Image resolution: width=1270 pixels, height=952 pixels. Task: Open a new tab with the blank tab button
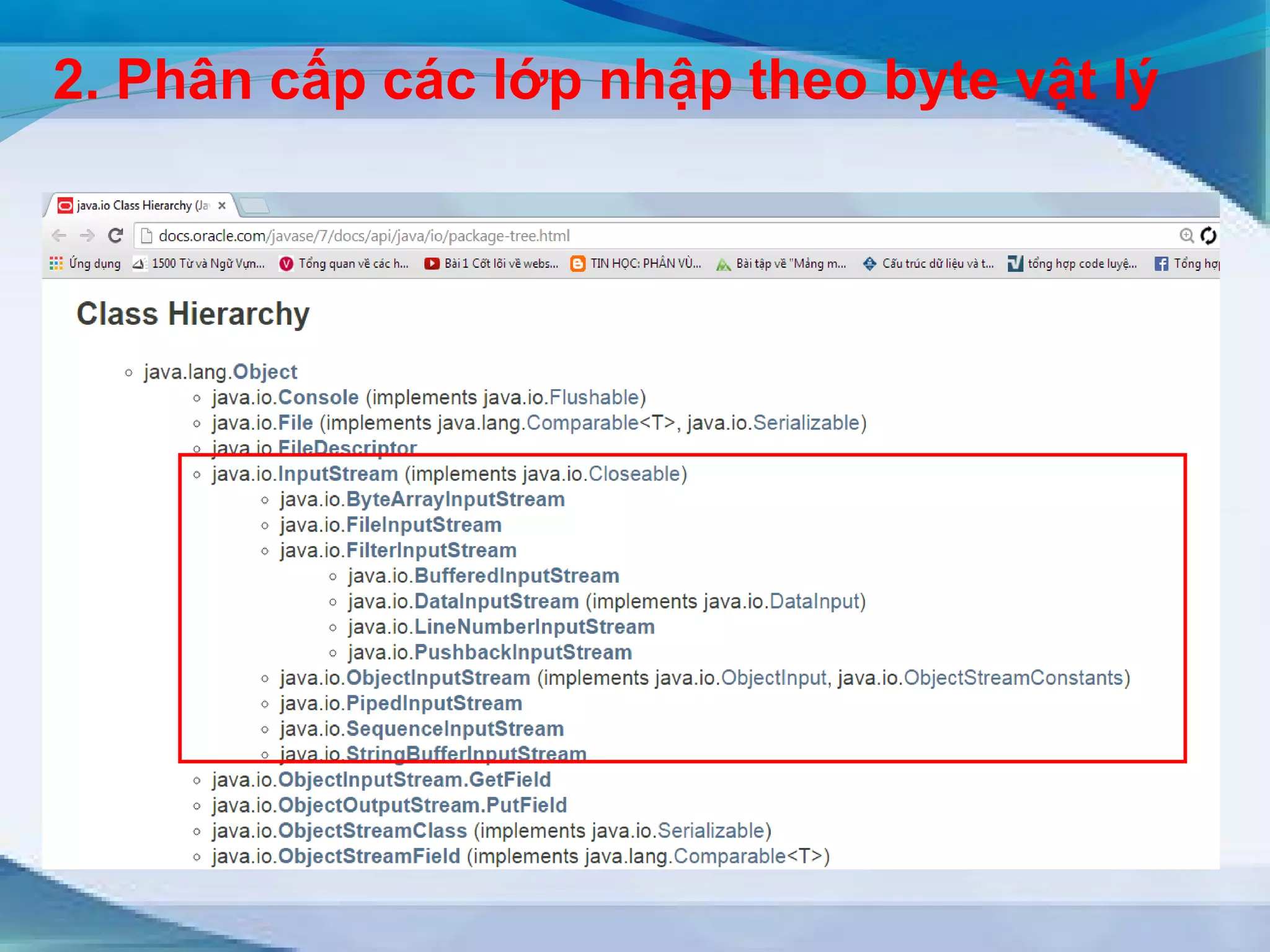pos(254,205)
